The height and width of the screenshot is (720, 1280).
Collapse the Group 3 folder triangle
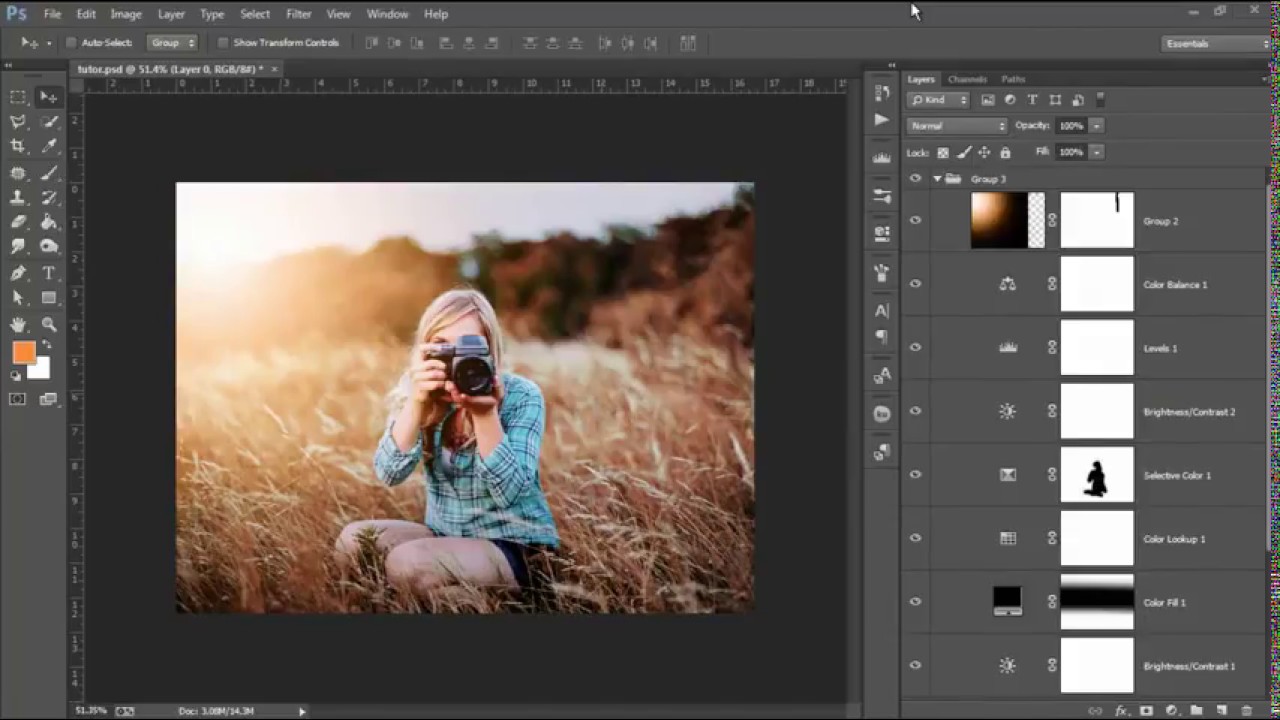click(937, 179)
